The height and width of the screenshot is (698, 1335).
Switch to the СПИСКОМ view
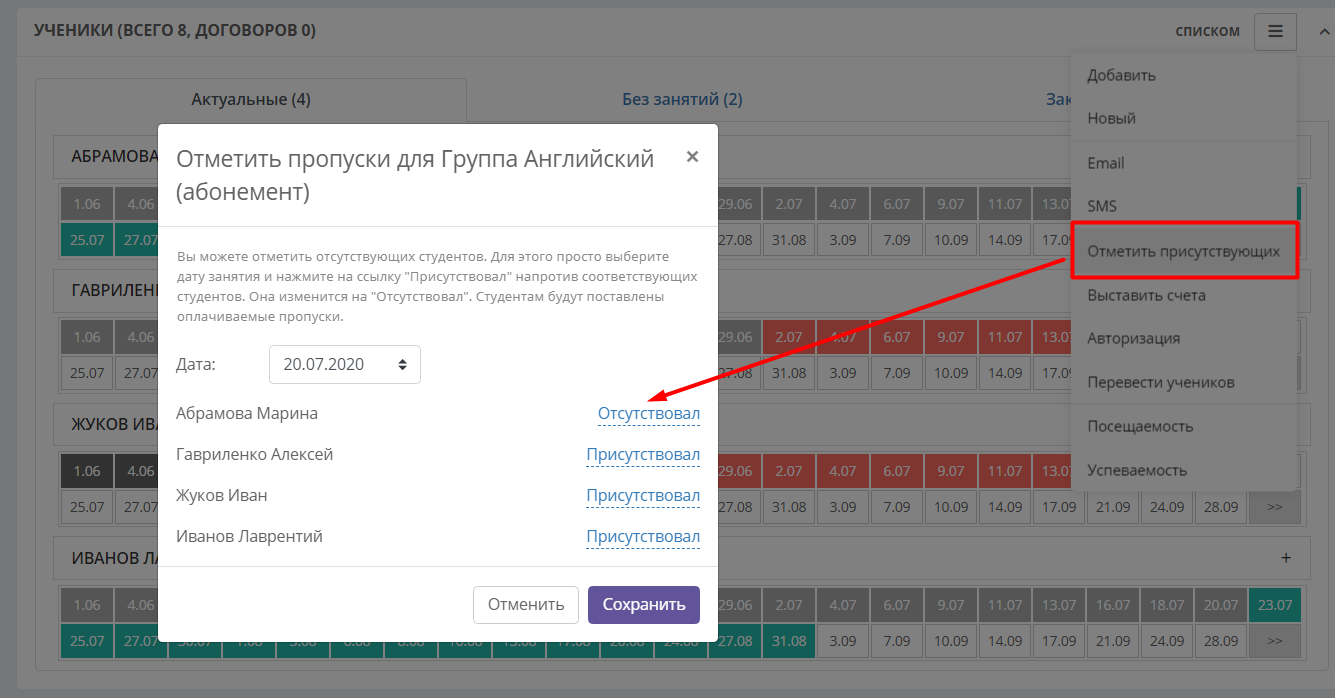tap(1207, 31)
